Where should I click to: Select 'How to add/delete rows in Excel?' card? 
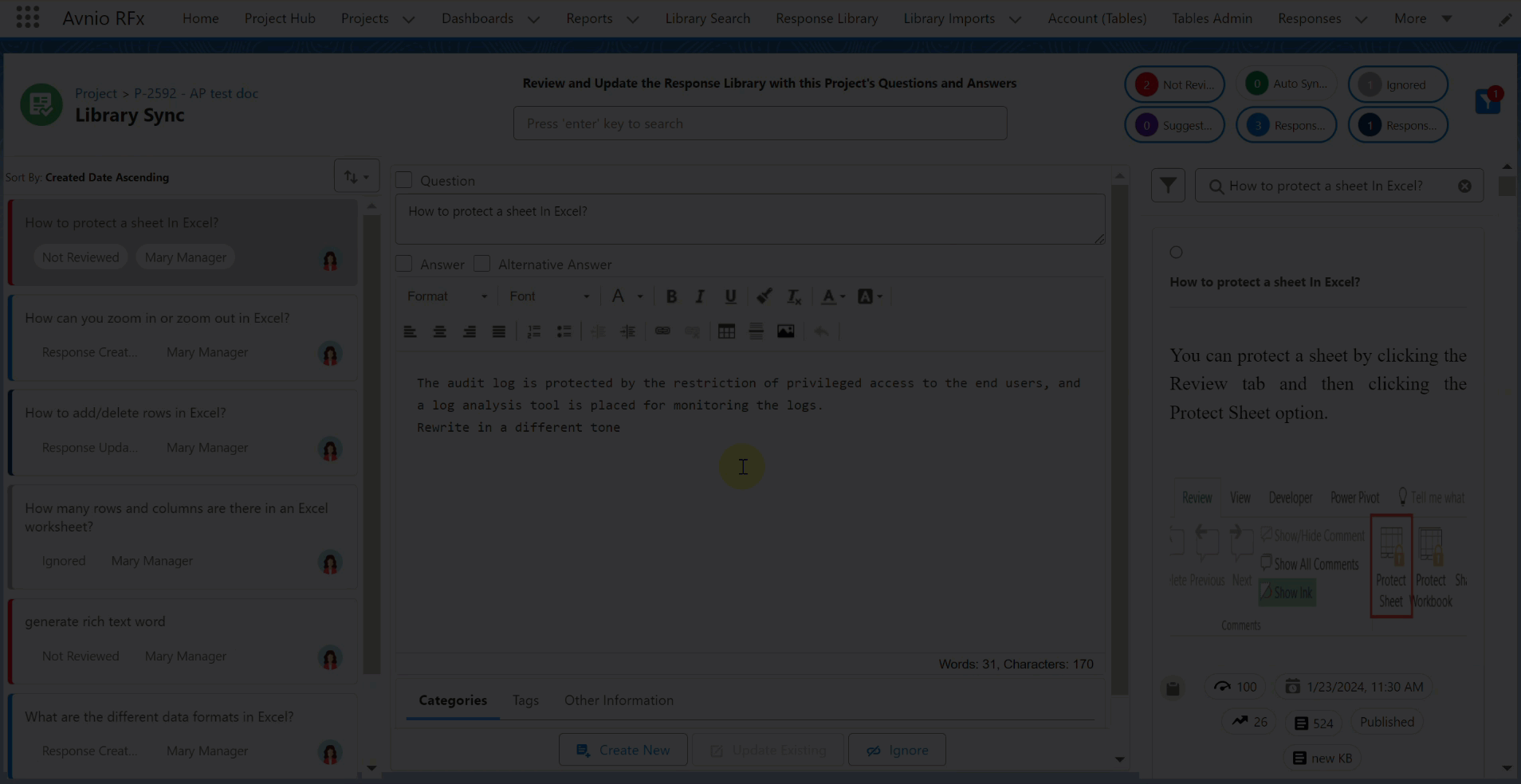click(183, 431)
